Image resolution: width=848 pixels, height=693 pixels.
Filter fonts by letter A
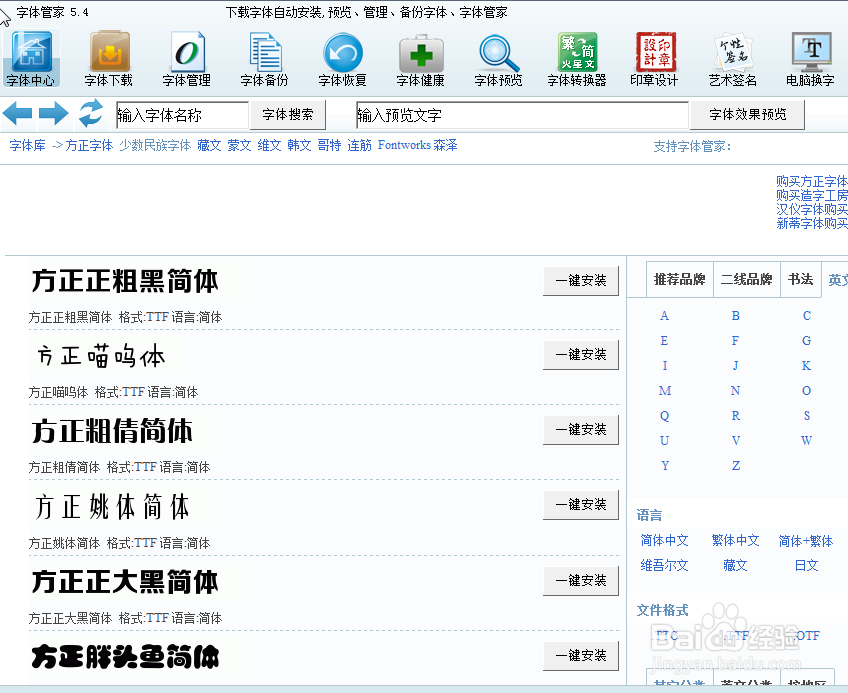click(x=665, y=316)
